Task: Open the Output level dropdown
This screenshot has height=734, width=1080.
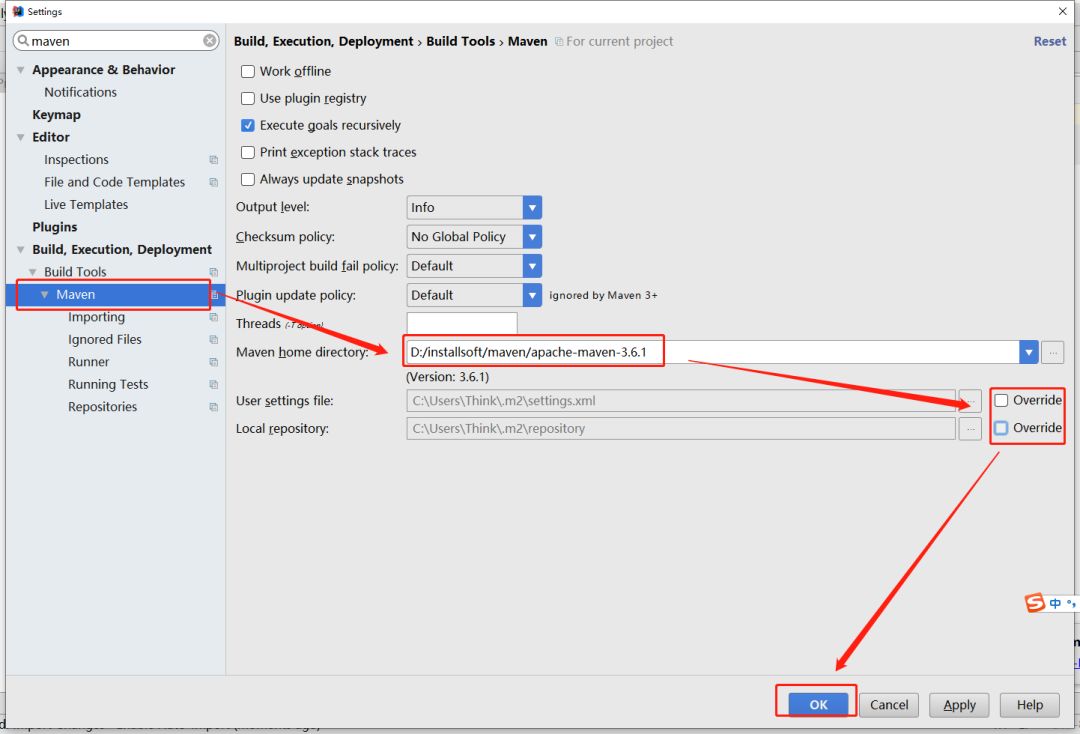Action: [x=532, y=208]
